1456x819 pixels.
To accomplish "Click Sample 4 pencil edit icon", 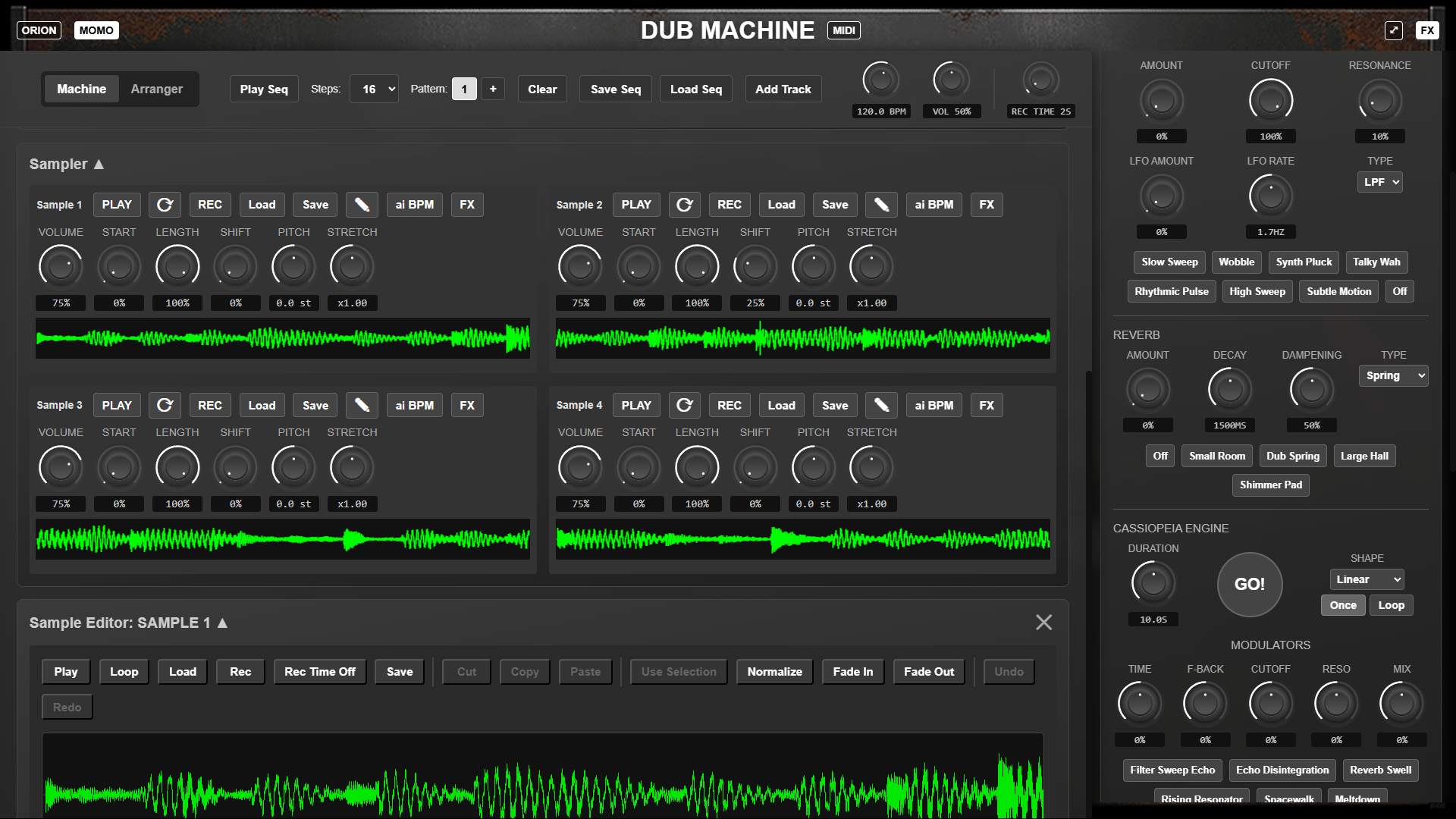I will [x=881, y=406].
